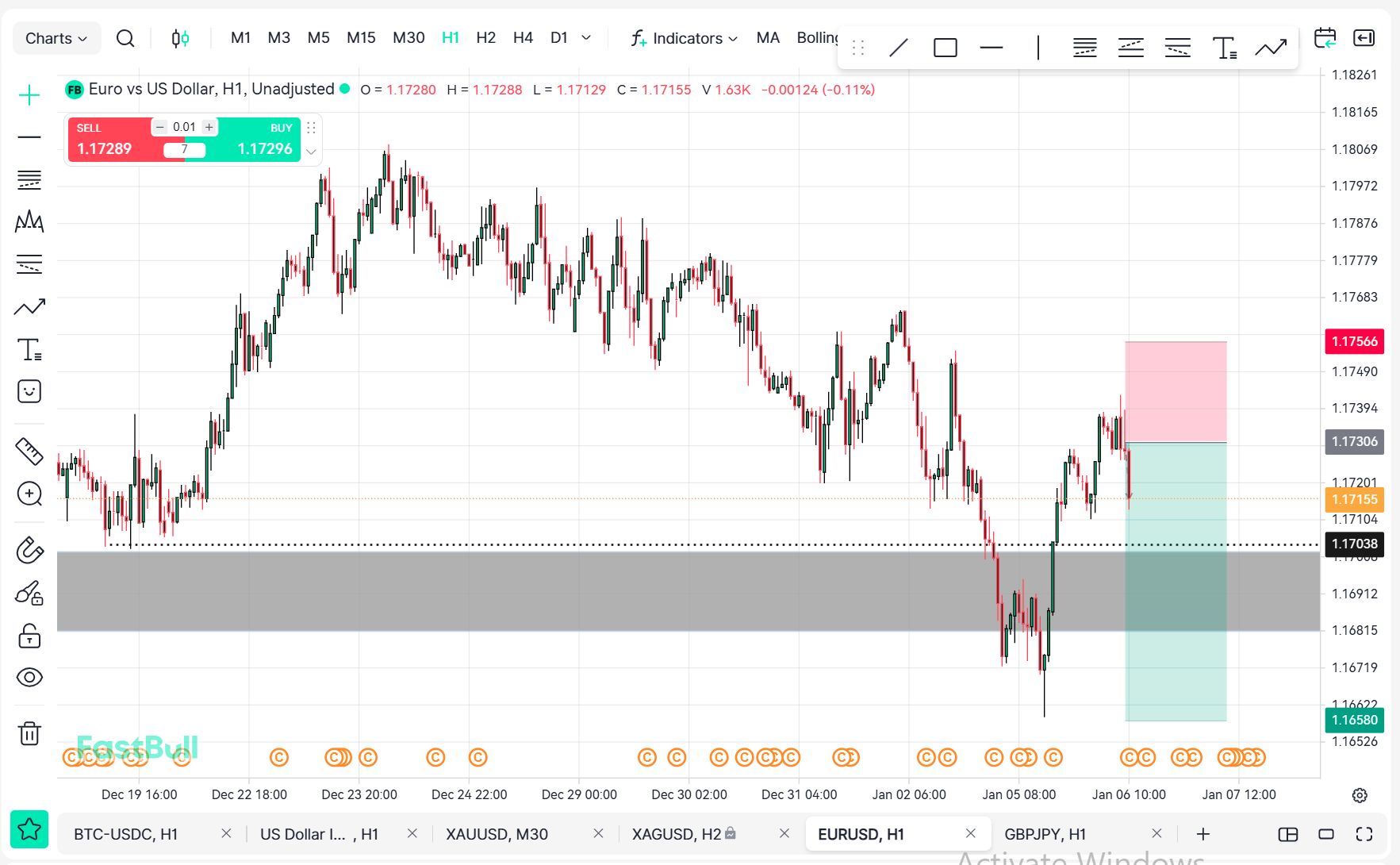Click the BUY 1.17296 button

pyautogui.click(x=261, y=141)
